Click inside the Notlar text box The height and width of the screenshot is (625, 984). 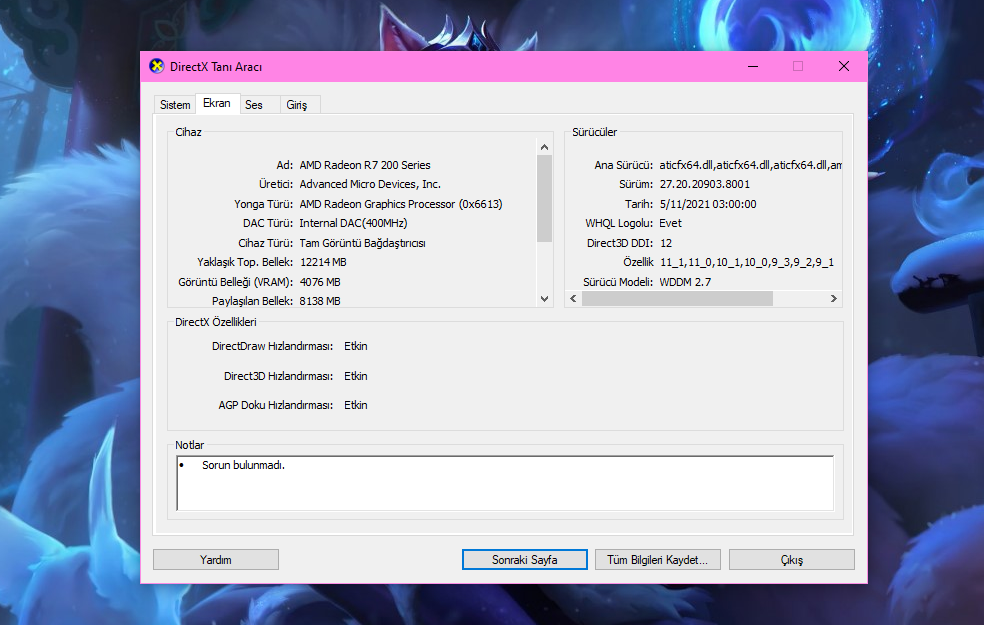click(x=505, y=483)
